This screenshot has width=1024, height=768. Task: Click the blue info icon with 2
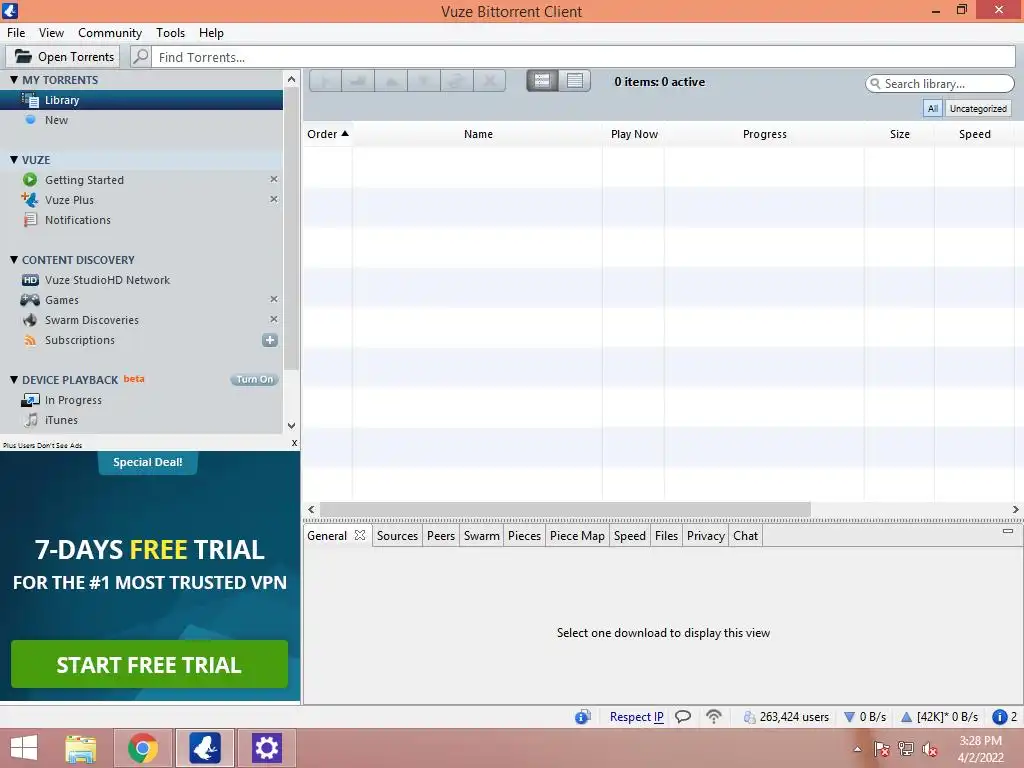click(999, 716)
